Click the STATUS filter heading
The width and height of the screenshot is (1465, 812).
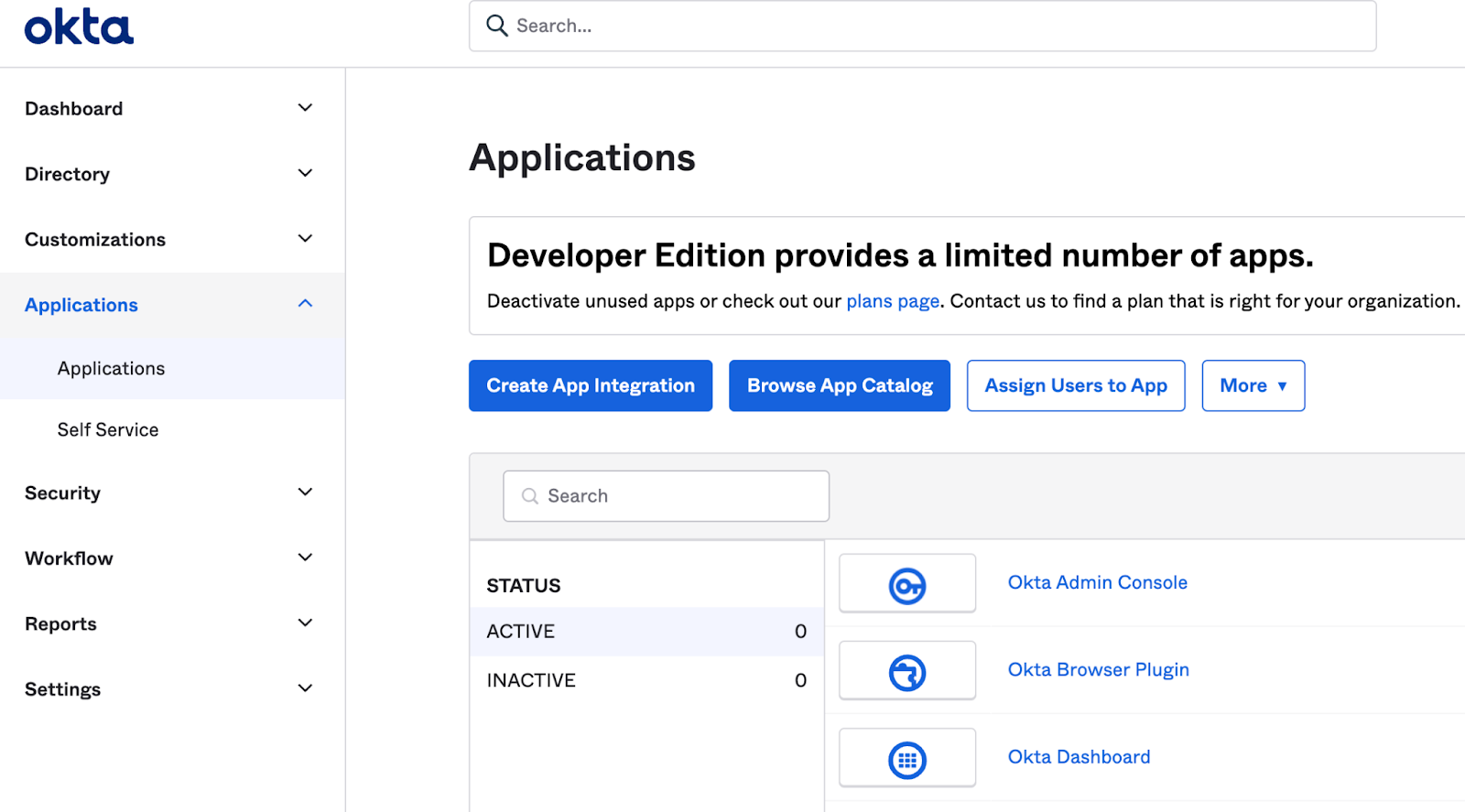click(x=524, y=586)
